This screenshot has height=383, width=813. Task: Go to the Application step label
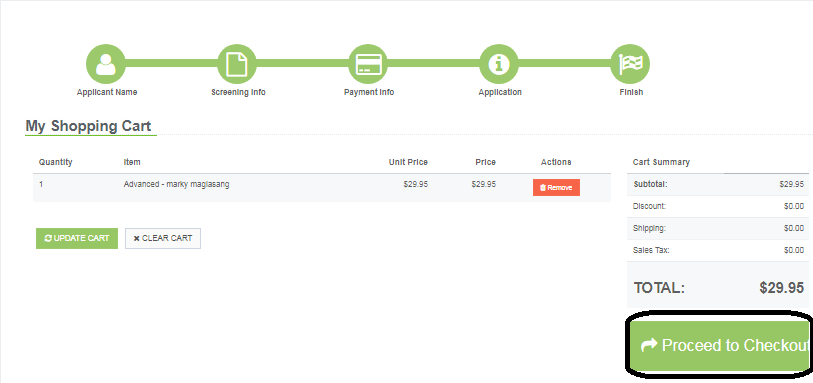500,92
